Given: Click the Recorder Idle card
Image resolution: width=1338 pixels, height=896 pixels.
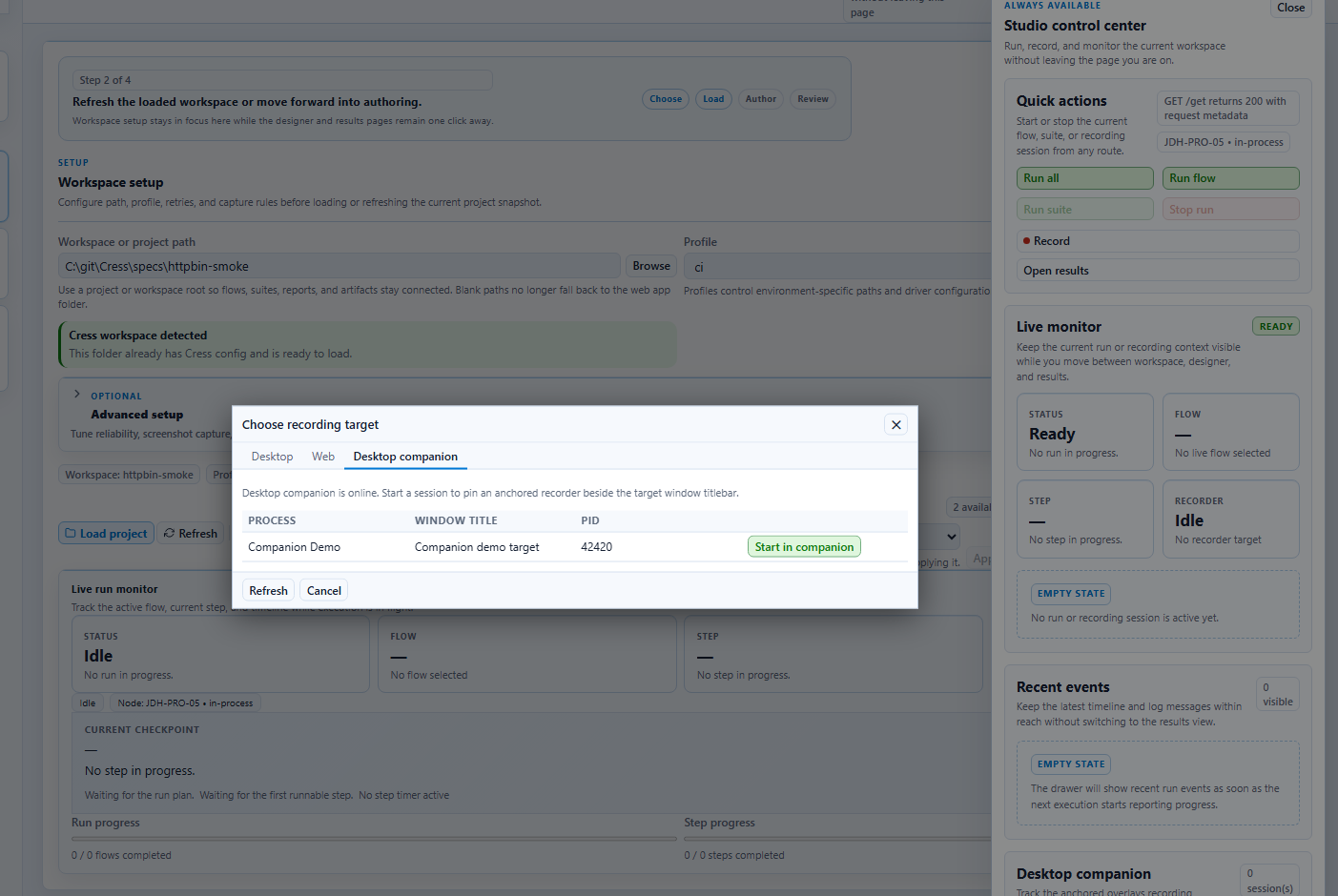Looking at the screenshot, I should pos(1231,519).
